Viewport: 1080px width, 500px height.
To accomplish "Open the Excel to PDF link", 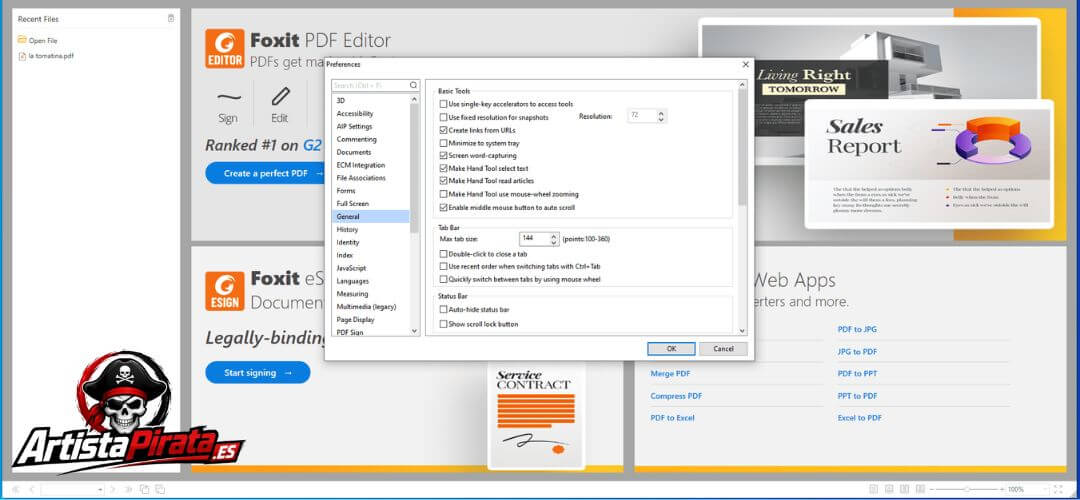I will pyautogui.click(x=860, y=418).
